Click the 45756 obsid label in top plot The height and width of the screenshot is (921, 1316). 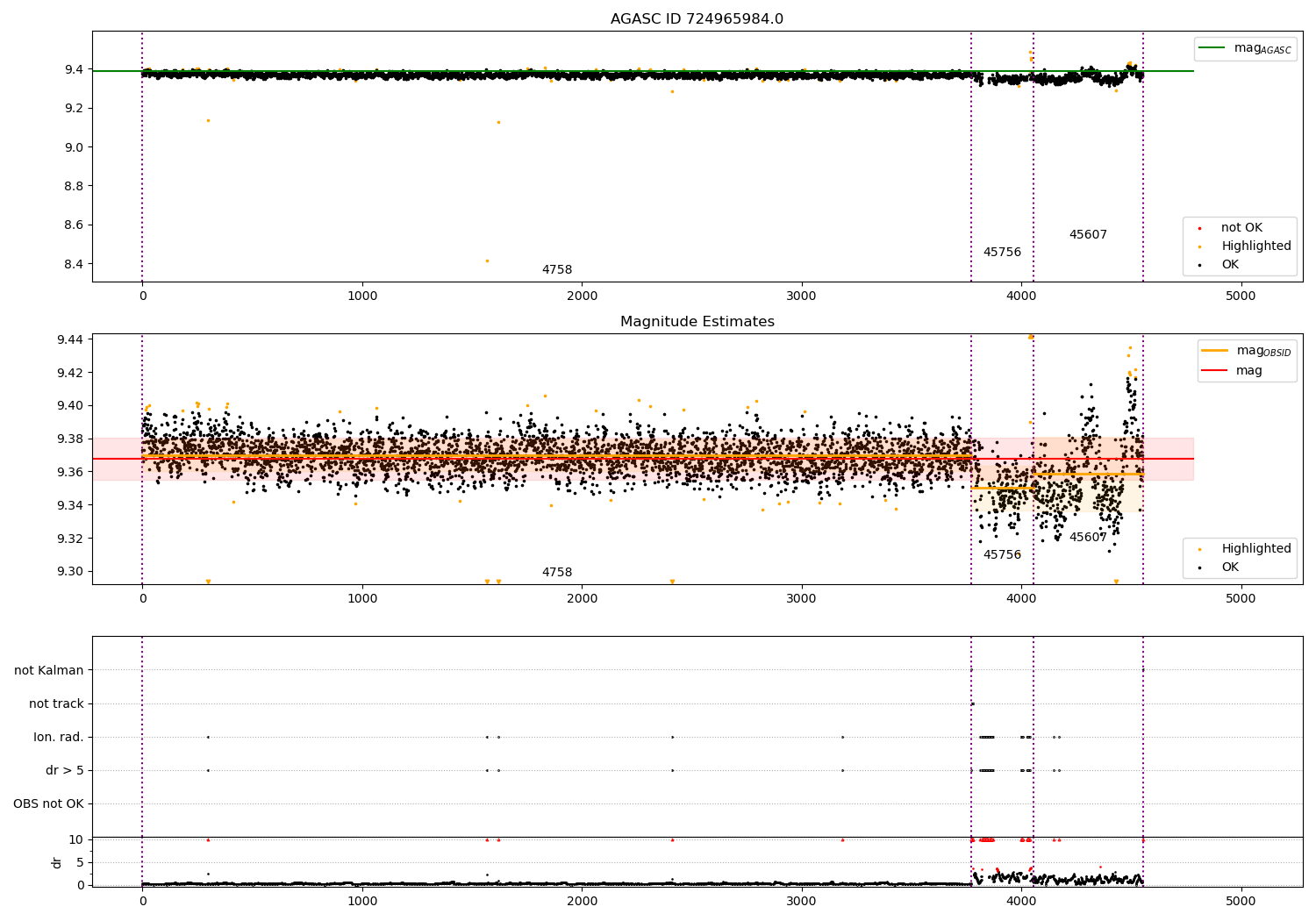1002,253
